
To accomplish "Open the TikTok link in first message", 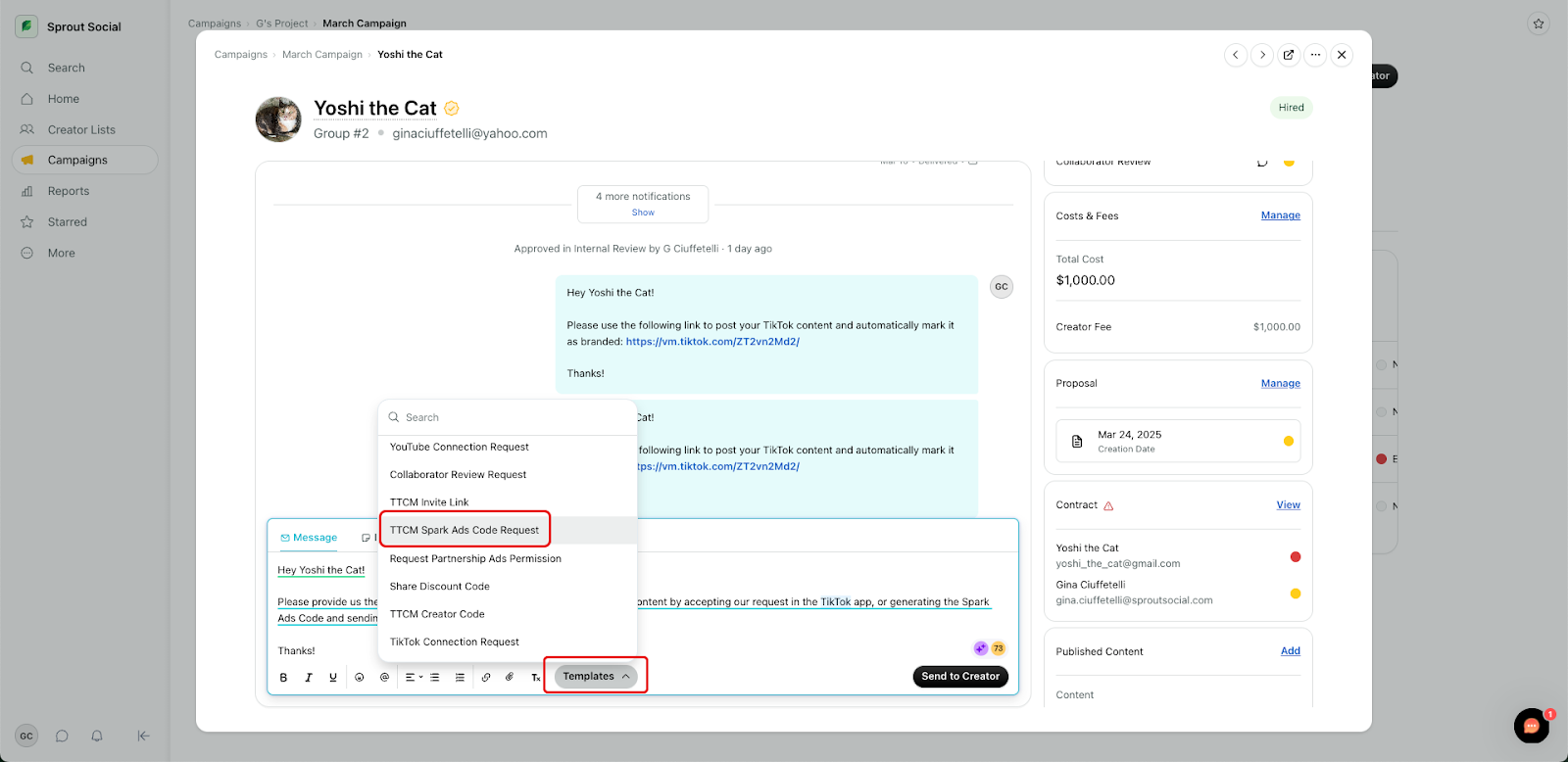I will click(x=712, y=342).
